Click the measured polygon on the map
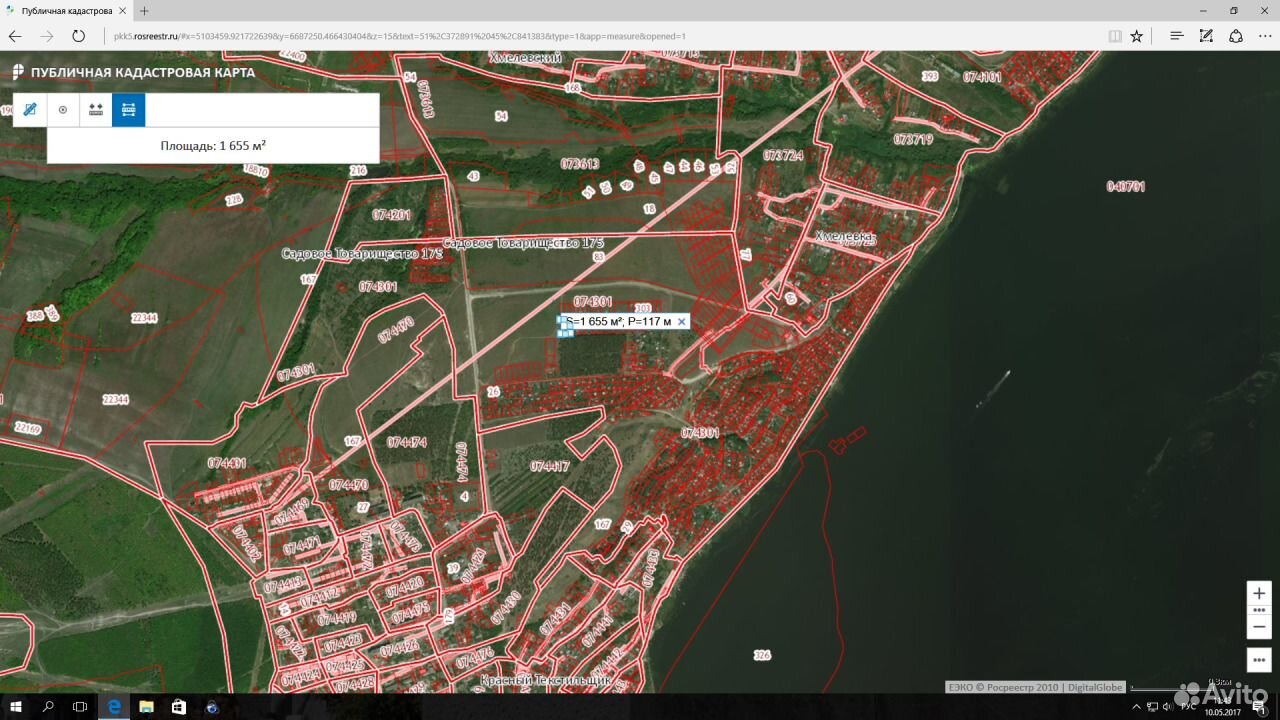Screen dimensions: 1280x720 [565, 329]
